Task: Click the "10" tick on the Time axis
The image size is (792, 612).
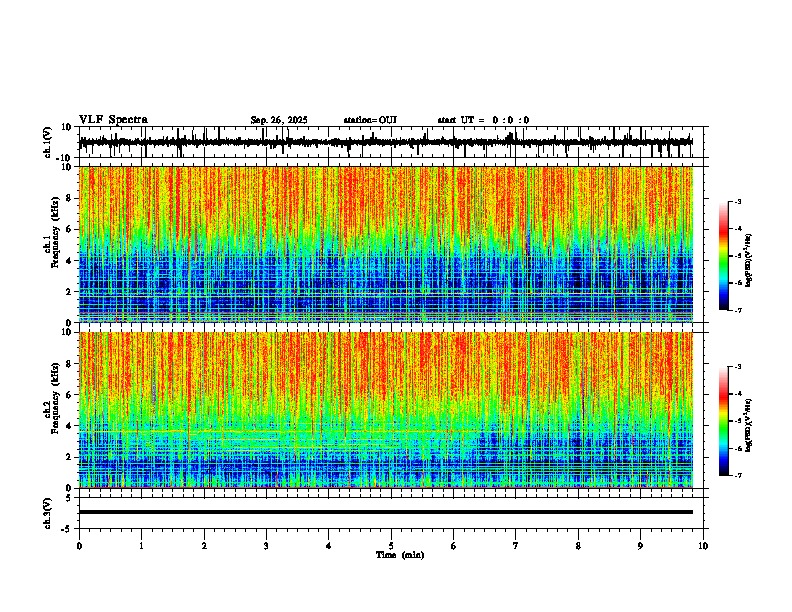Action: (x=703, y=546)
